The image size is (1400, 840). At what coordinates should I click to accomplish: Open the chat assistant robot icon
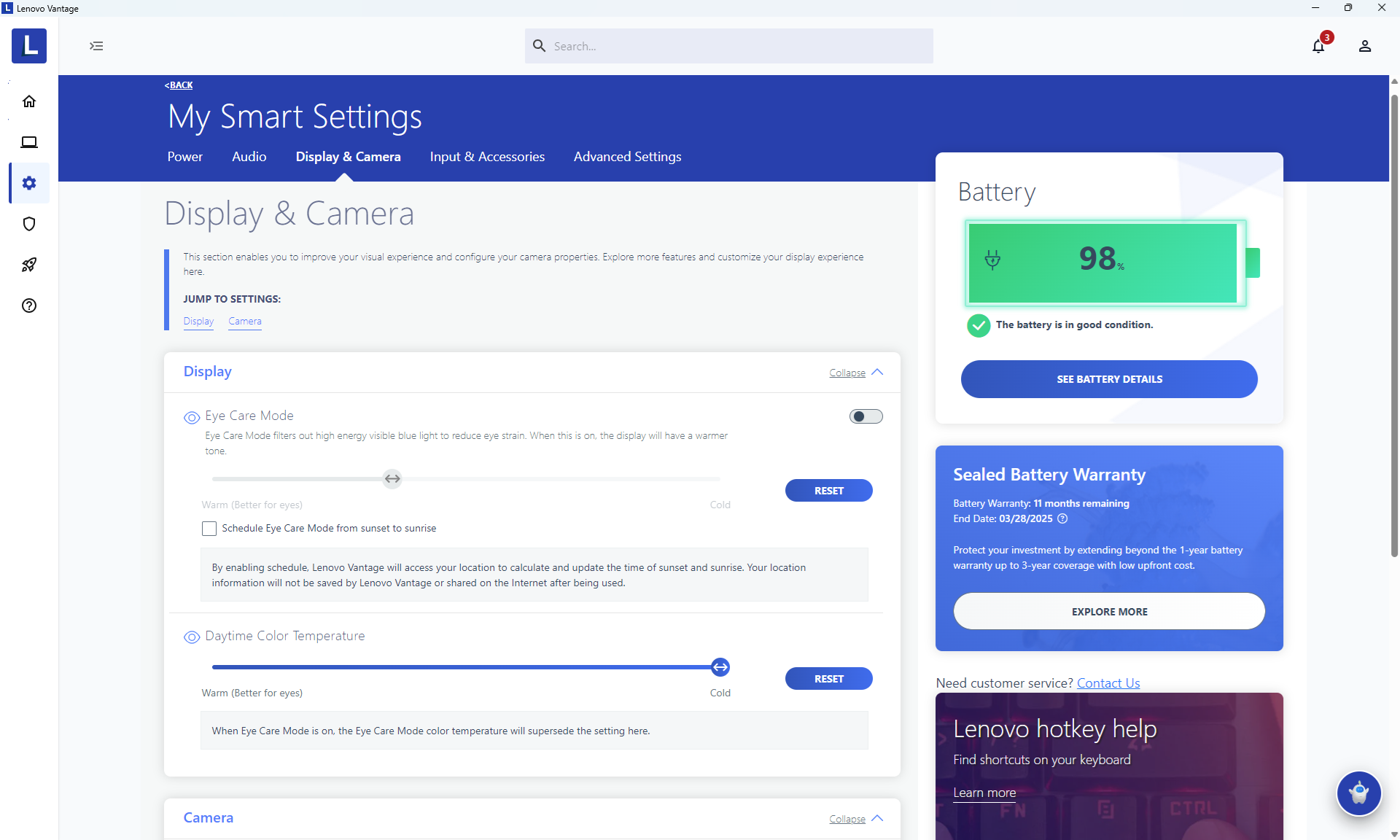click(x=1358, y=793)
